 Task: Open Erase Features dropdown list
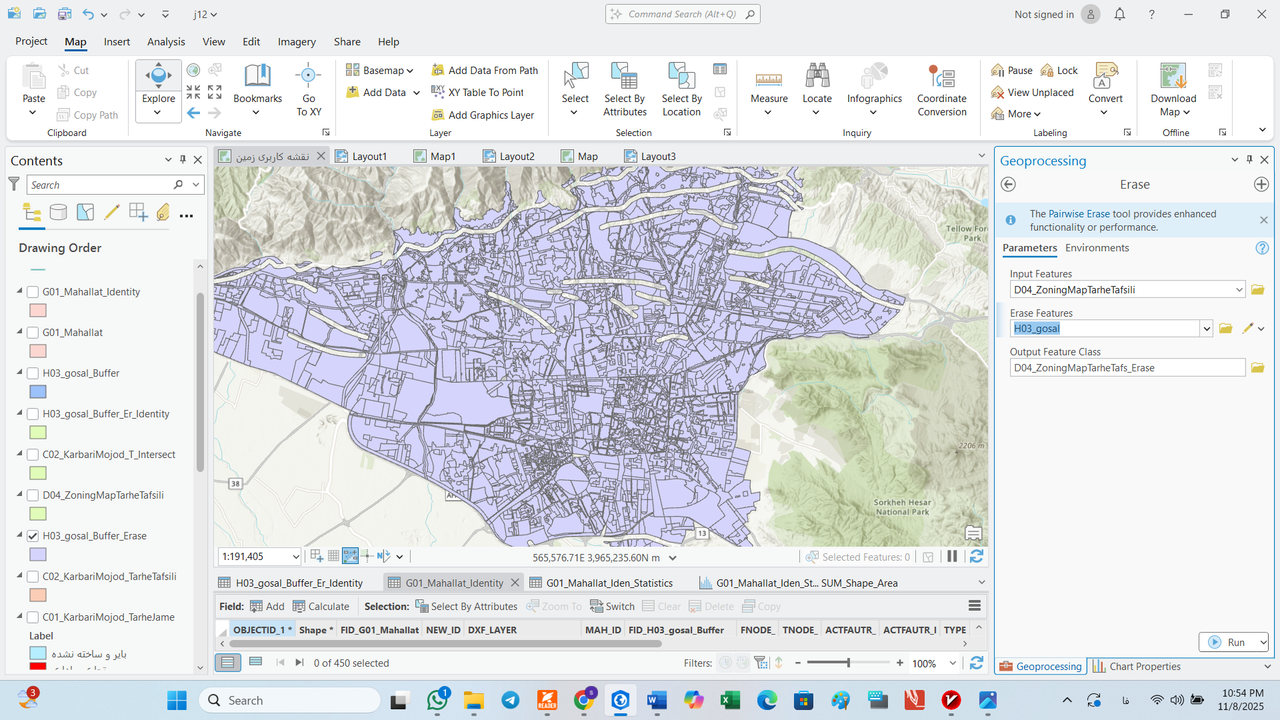tap(1207, 329)
